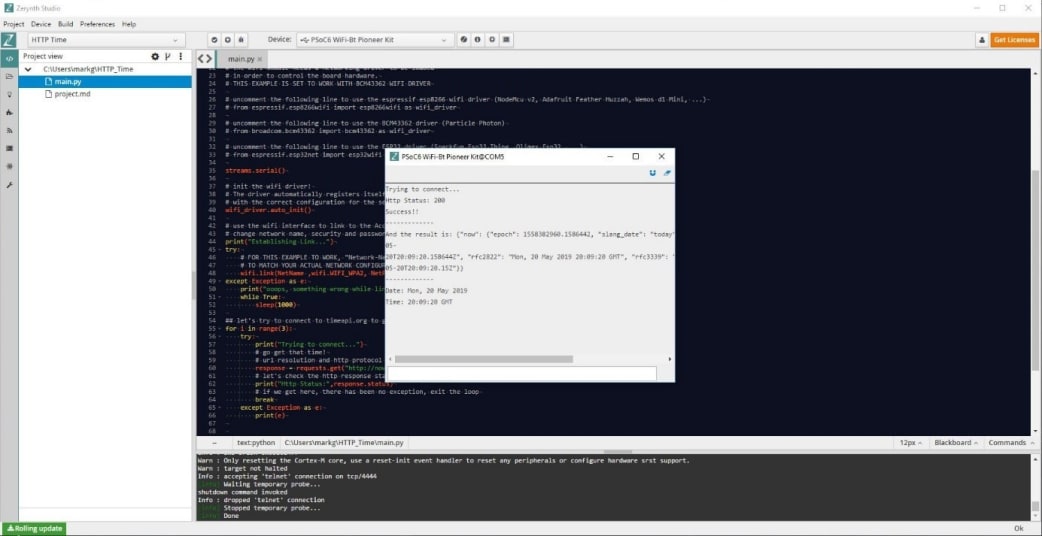Open the user profile icon

click(982, 41)
